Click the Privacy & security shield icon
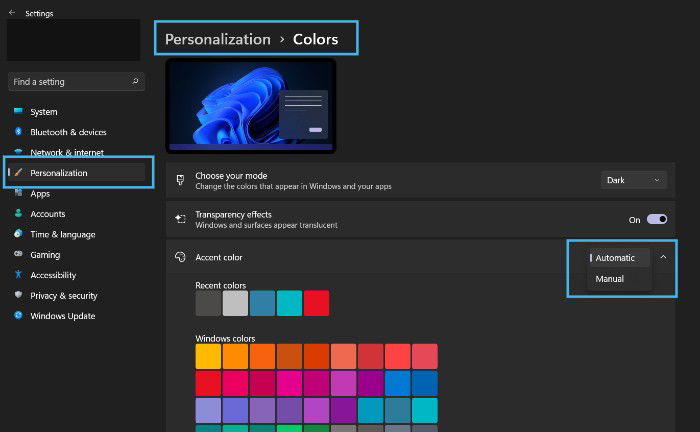This screenshot has width=700, height=432. (x=18, y=295)
